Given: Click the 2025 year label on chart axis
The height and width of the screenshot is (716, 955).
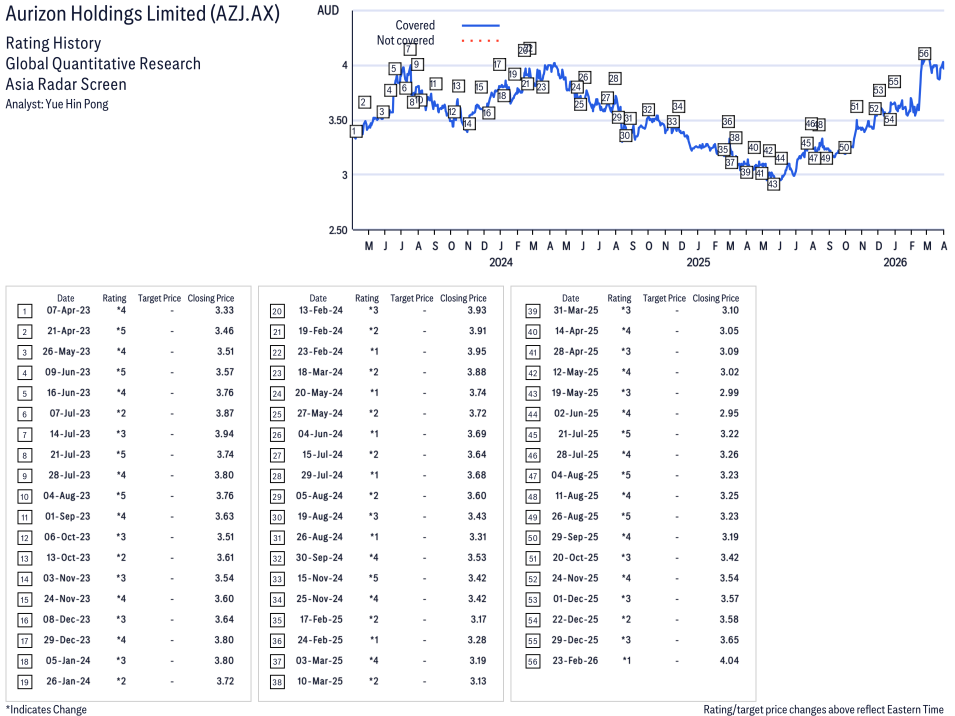Looking at the screenshot, I should click(697, 262).
